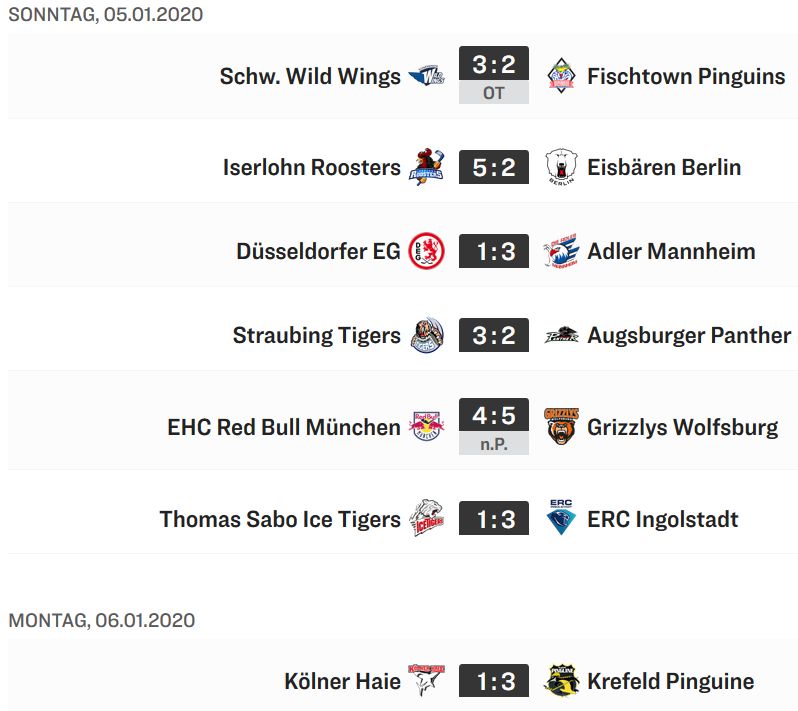The image size is (798, 711).
Task: Open the 5:2 score for Iserlohn versus Berlin
Action: 494,167
